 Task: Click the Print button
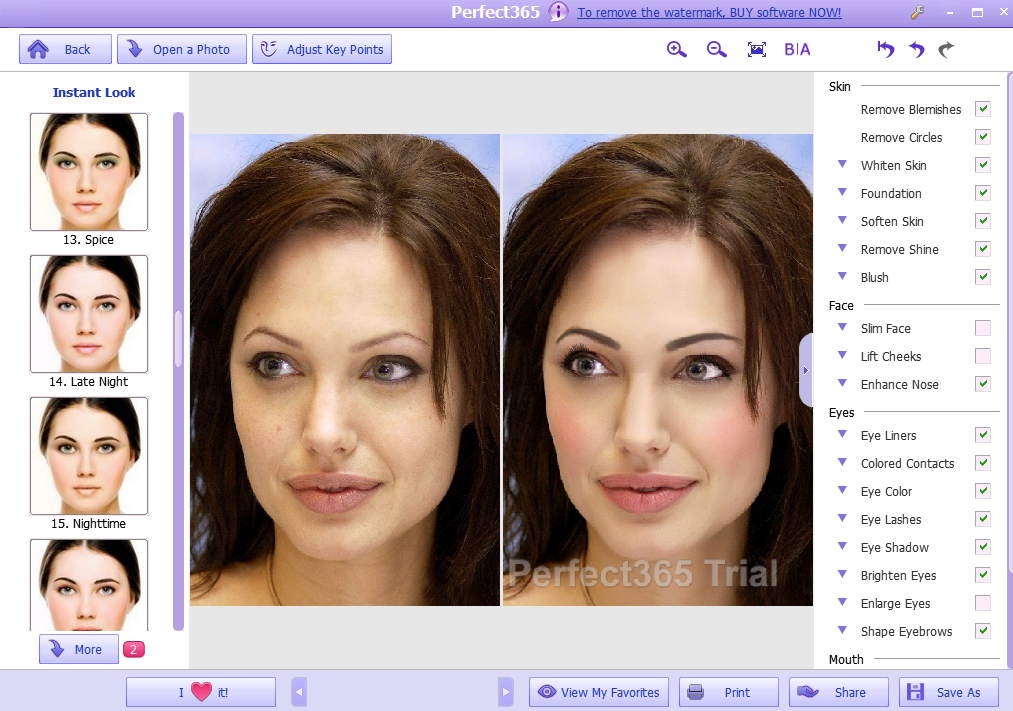pos(728,692)
